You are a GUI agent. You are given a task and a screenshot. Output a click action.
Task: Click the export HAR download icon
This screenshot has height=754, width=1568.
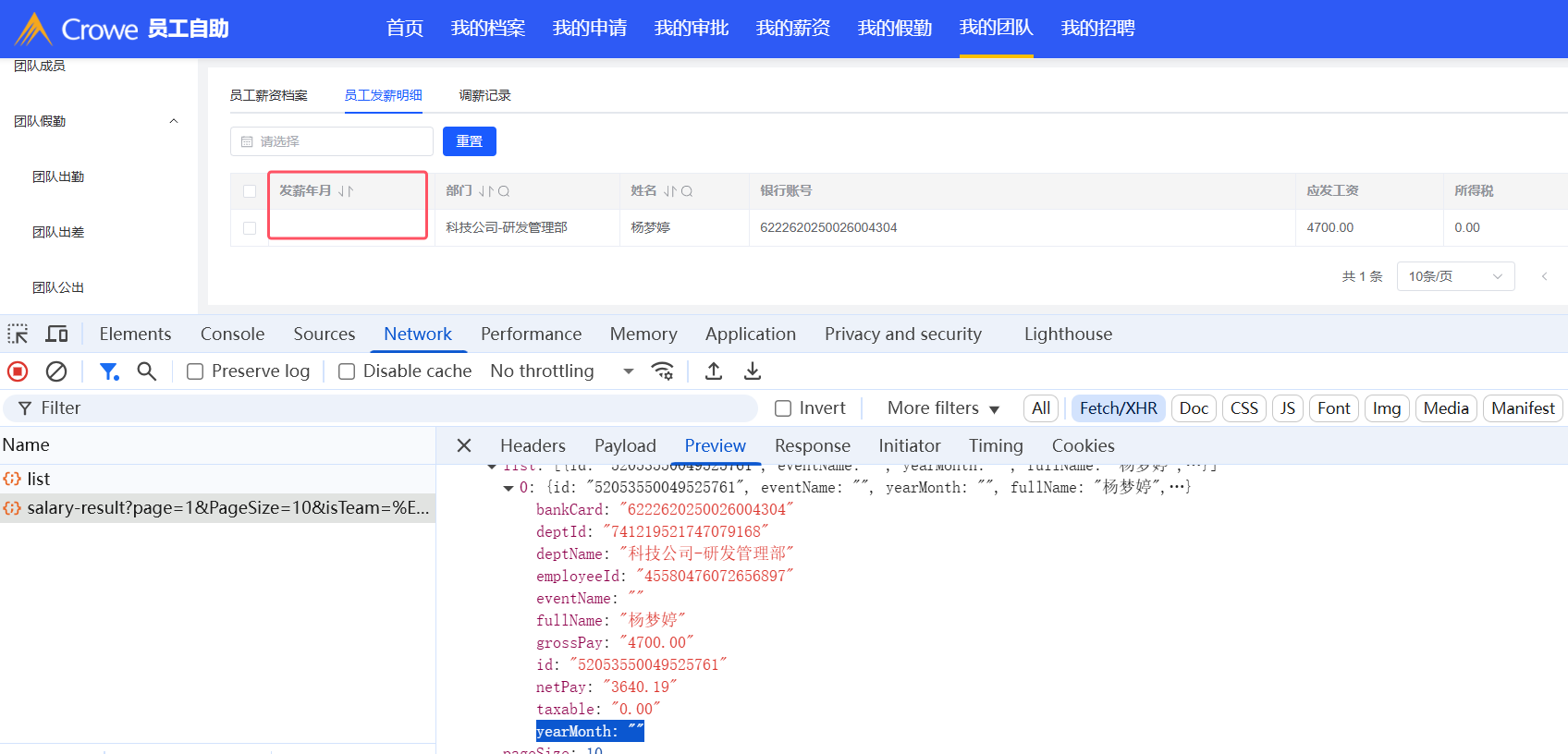coord(753,371)
